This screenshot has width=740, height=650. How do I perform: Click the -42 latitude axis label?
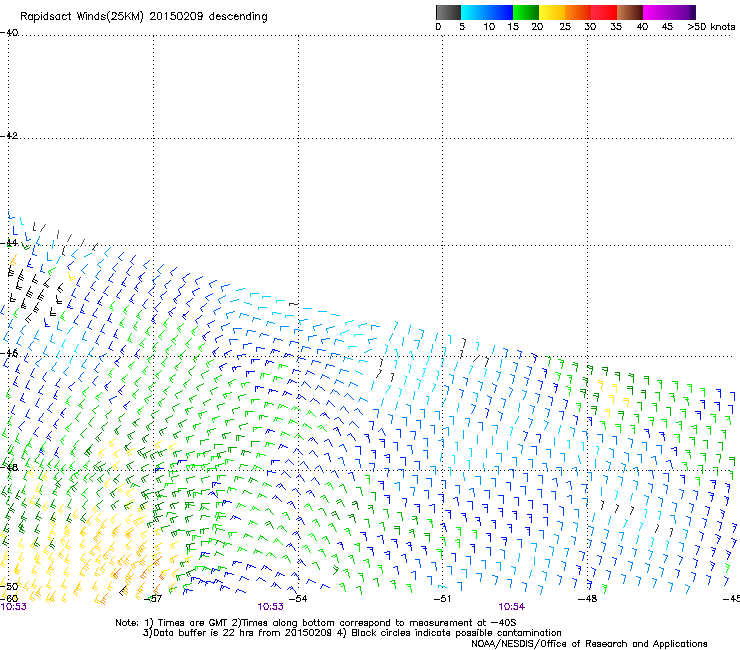coord(9,135)
